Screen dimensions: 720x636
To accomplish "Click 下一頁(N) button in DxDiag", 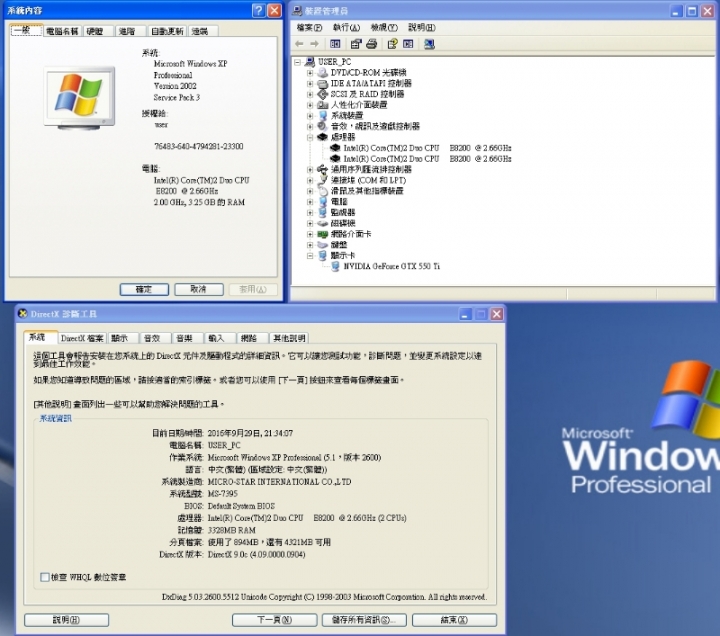I will click(x=274, y=620).
